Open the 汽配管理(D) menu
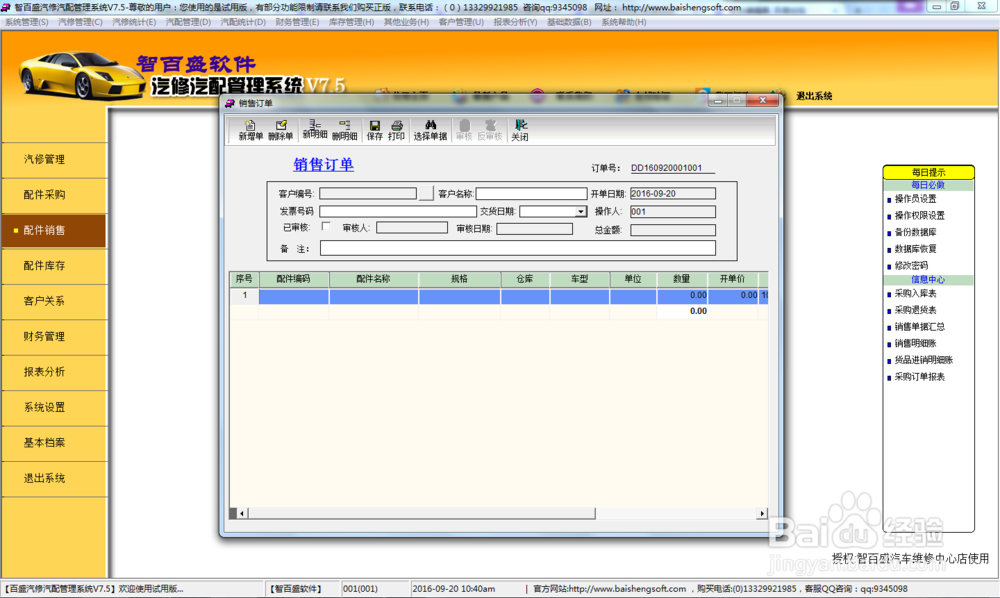The height and width of the screenshot is (598, 1000). coord(188,22)
